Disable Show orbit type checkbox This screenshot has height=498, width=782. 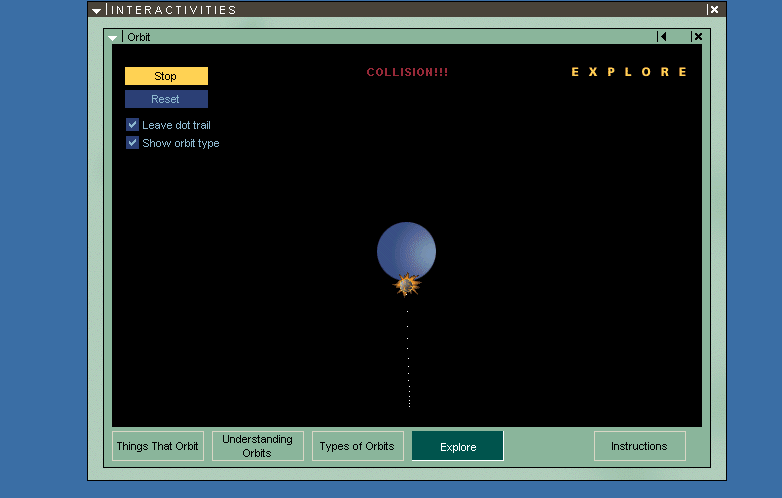coord(132,143)
